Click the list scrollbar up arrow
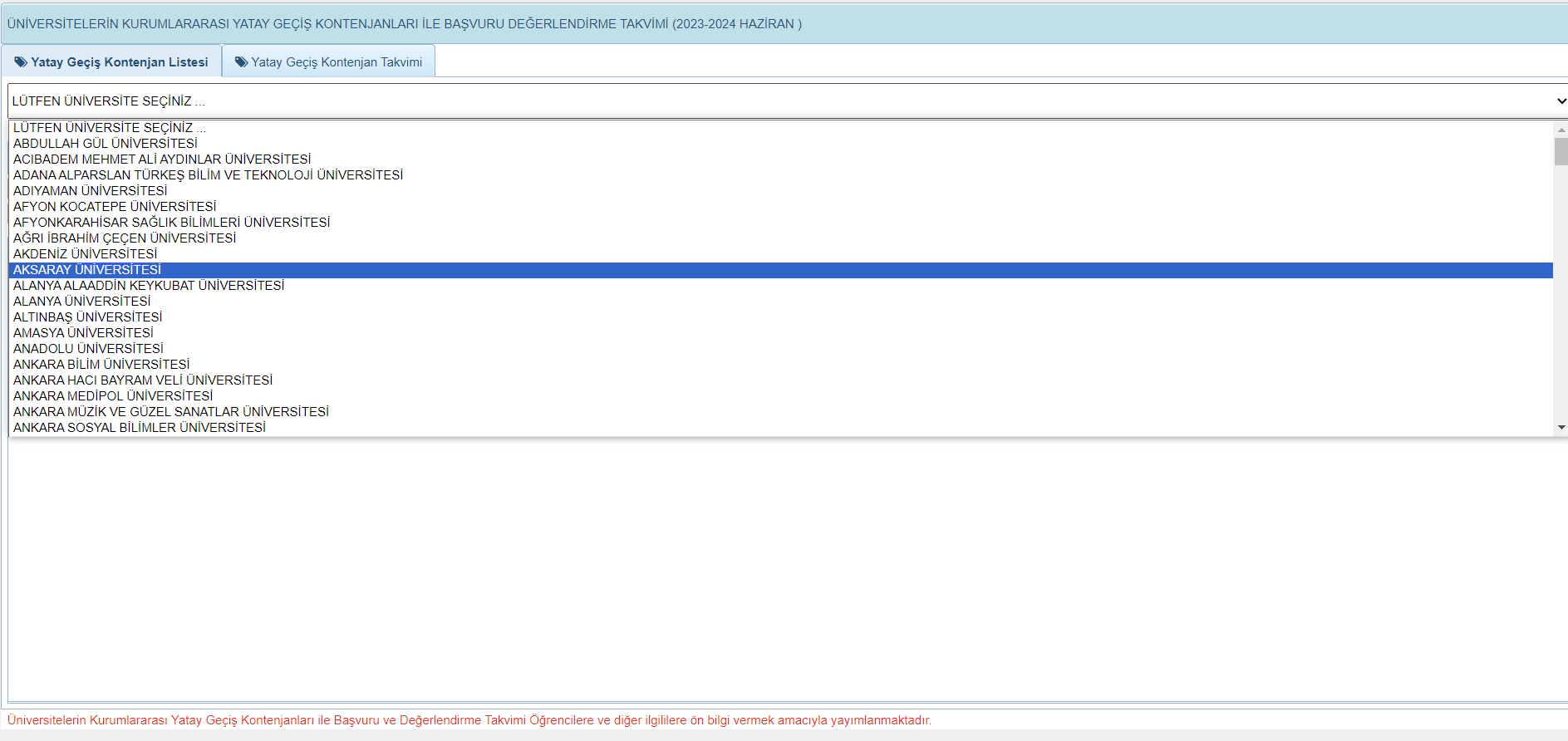 1561,130
